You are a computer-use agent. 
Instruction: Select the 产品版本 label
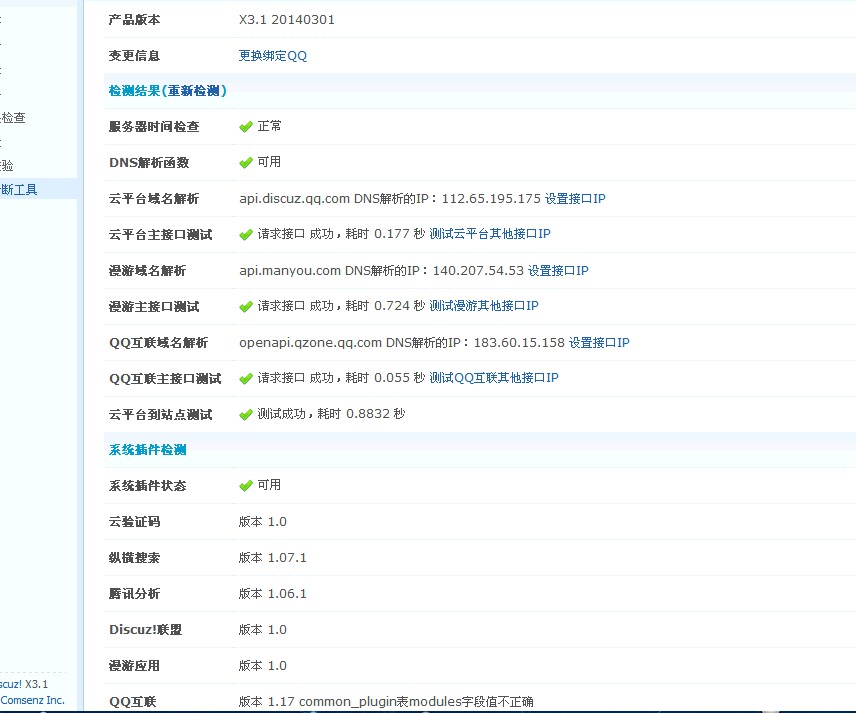click(134, 20)
